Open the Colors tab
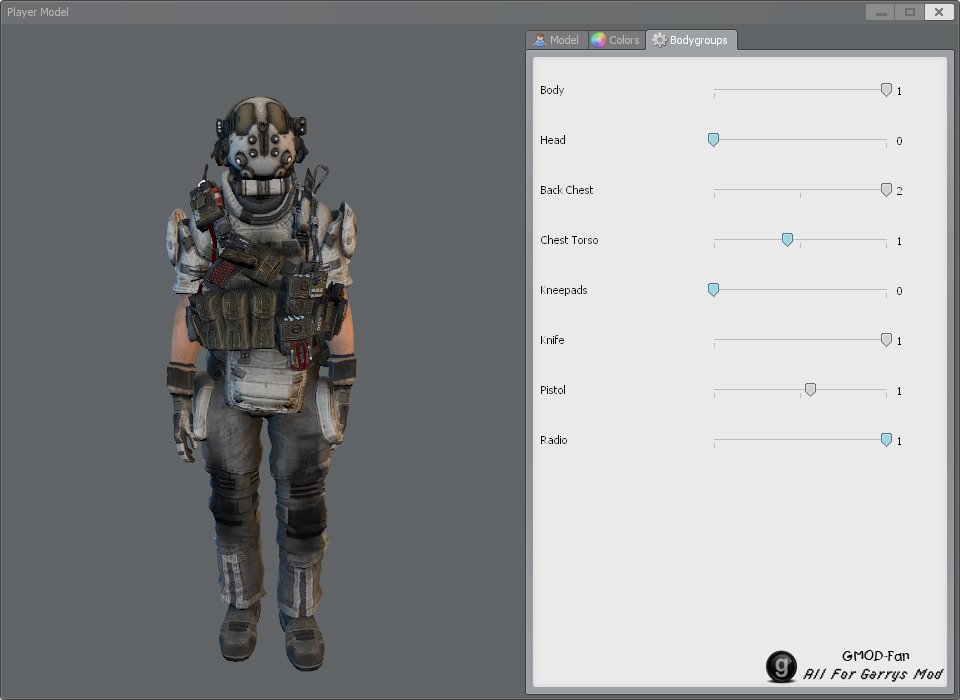This screenshot has height=700, width=960. coord(617,40)
